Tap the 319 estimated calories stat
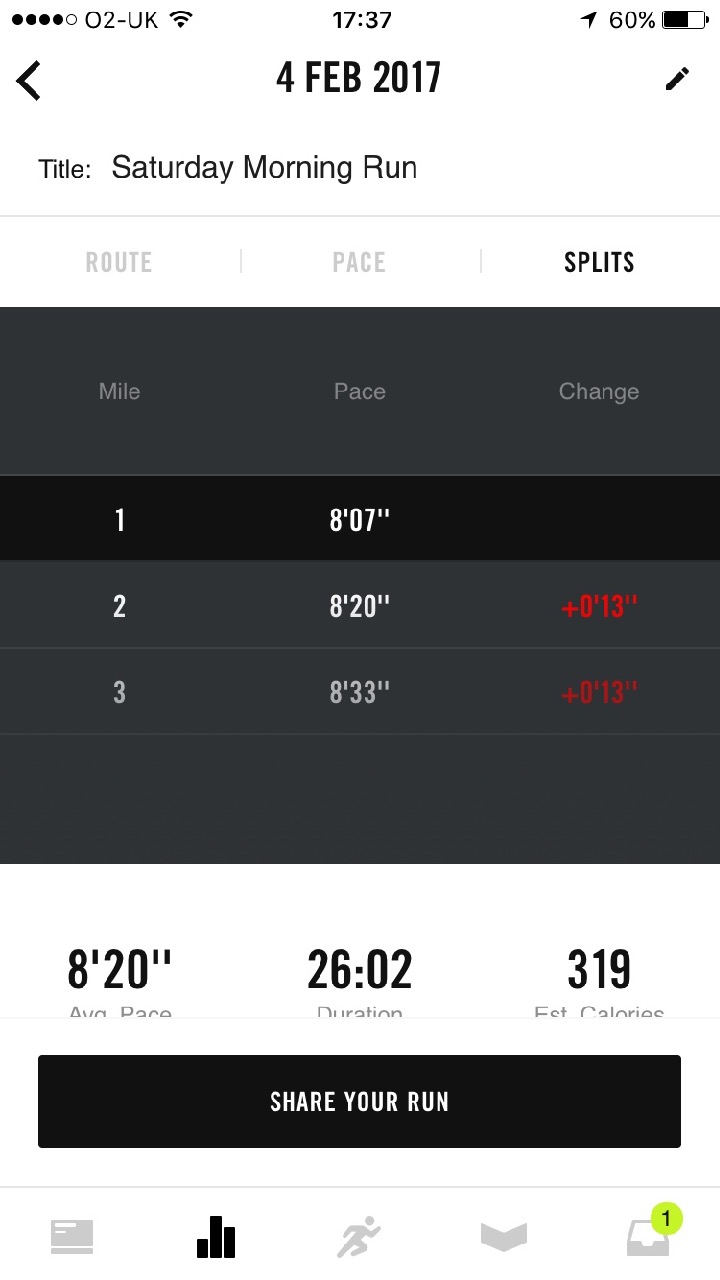This screenshot has width=720, height=1280. (599, 972)
